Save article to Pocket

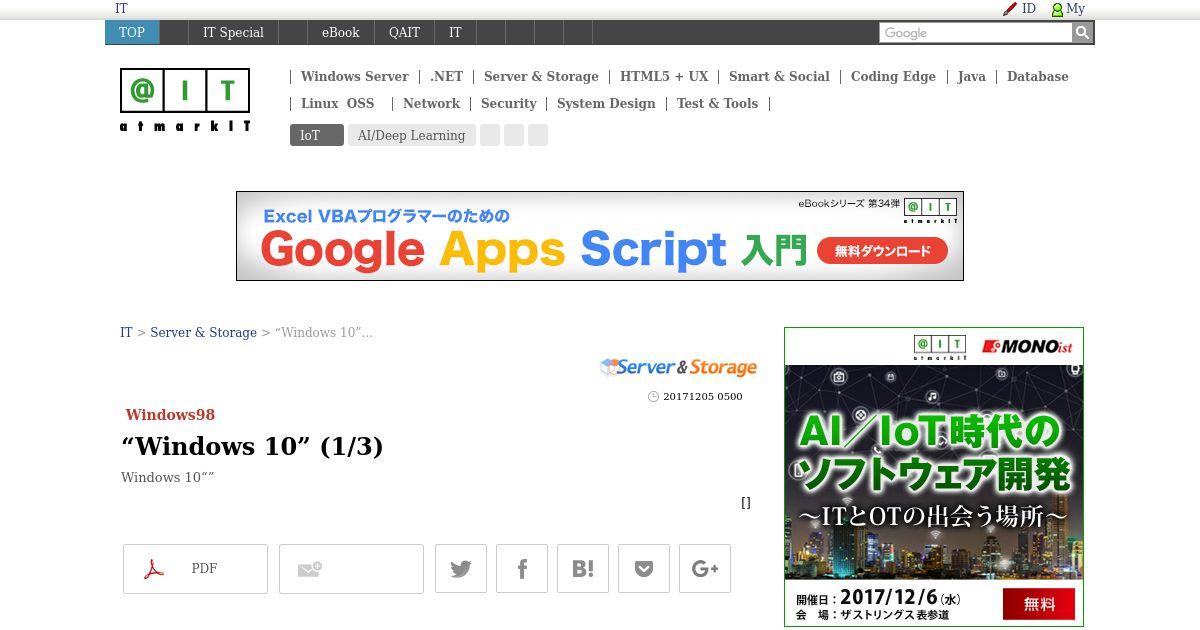(644, 569)
